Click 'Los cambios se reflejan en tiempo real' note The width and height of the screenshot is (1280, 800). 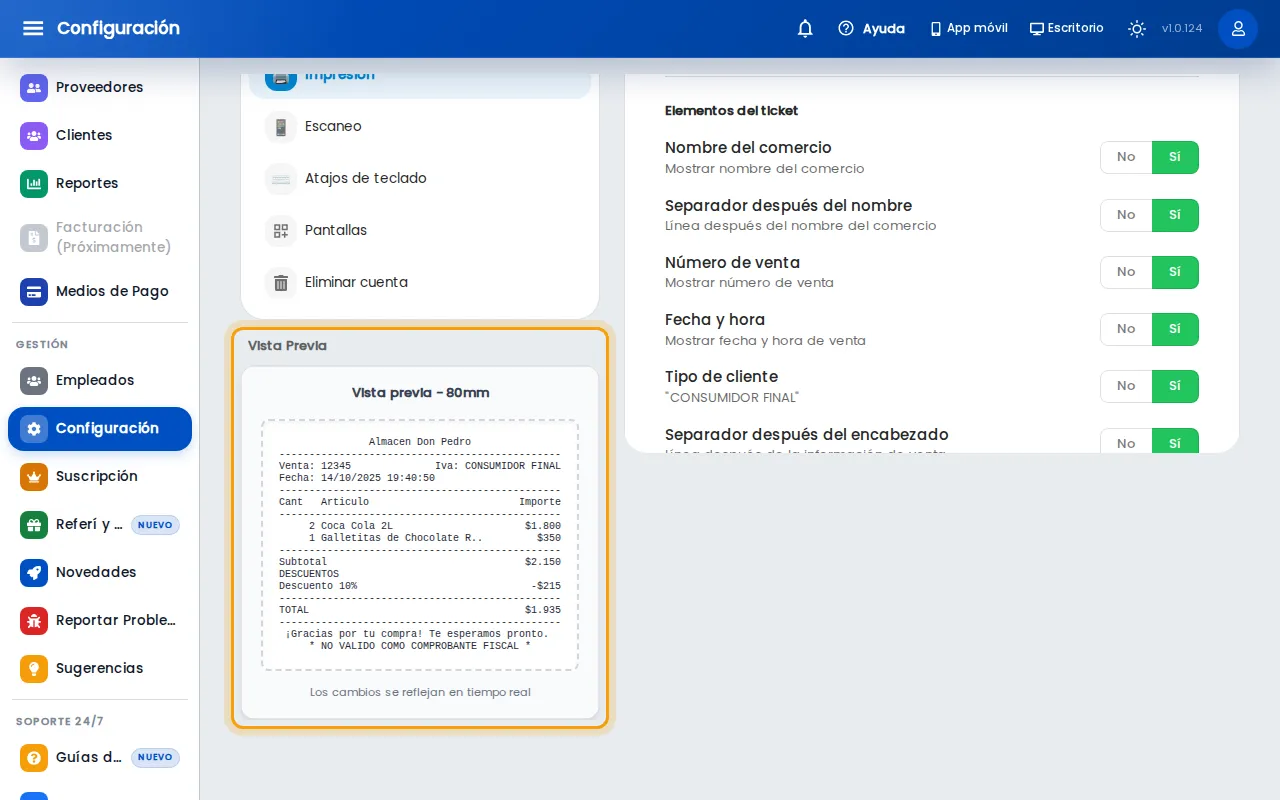pos(420,692)
